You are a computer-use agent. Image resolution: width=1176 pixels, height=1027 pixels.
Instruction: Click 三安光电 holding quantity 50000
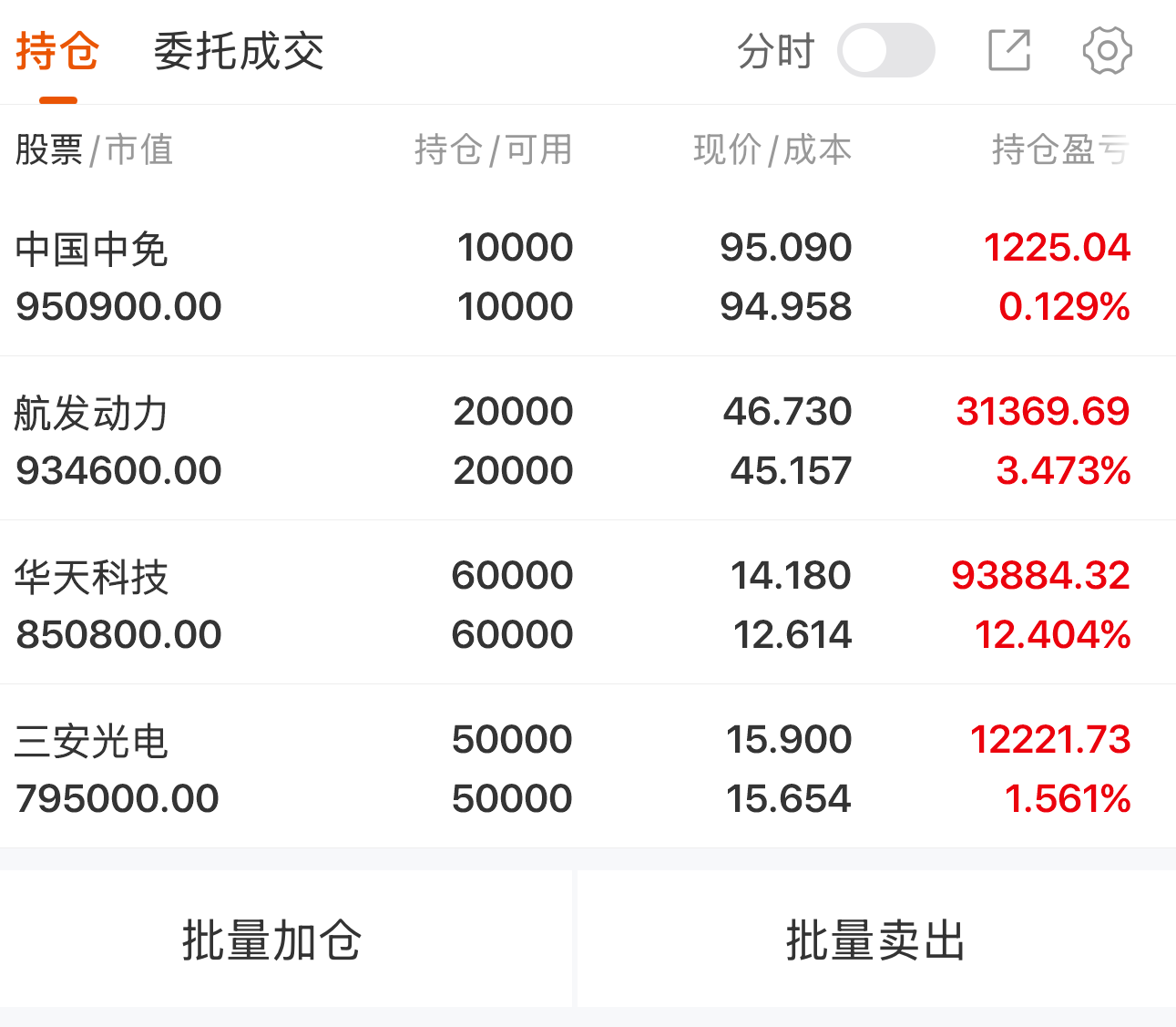click(x=512, y=739)
